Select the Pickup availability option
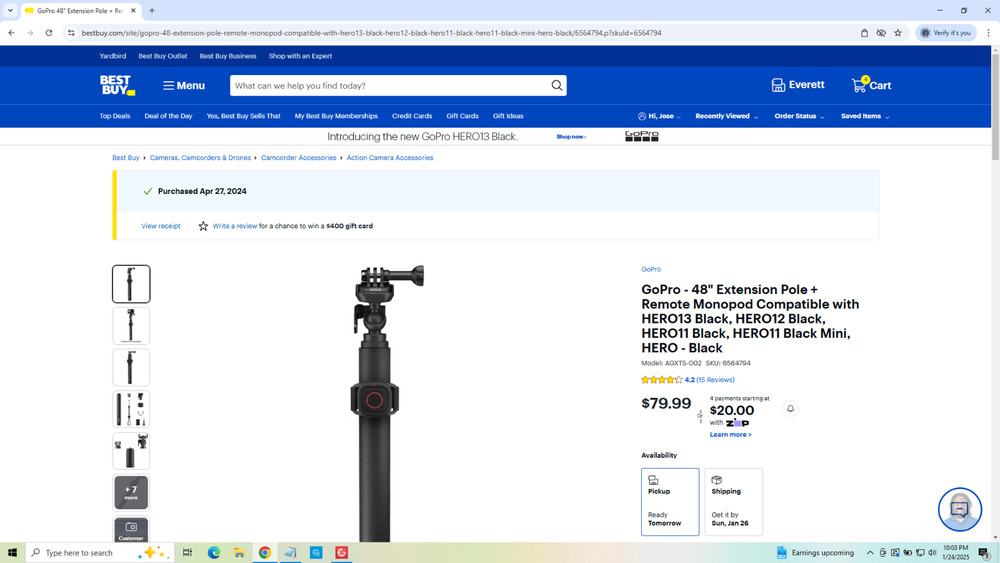 pyautogui.click(x=670, y=502)
